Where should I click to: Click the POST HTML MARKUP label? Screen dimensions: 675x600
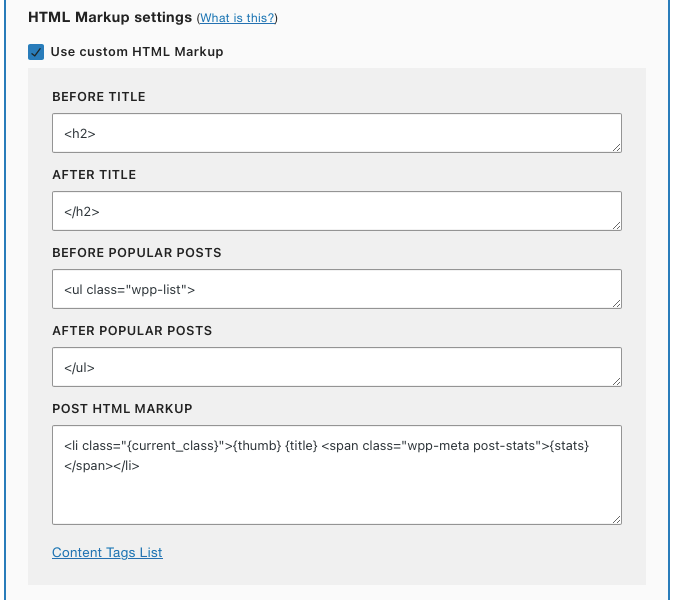tap(122, 408)
